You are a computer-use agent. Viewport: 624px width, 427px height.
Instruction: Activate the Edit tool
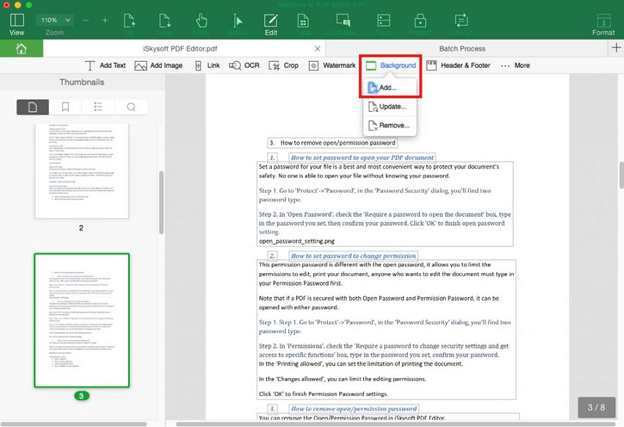pos(271,24)
